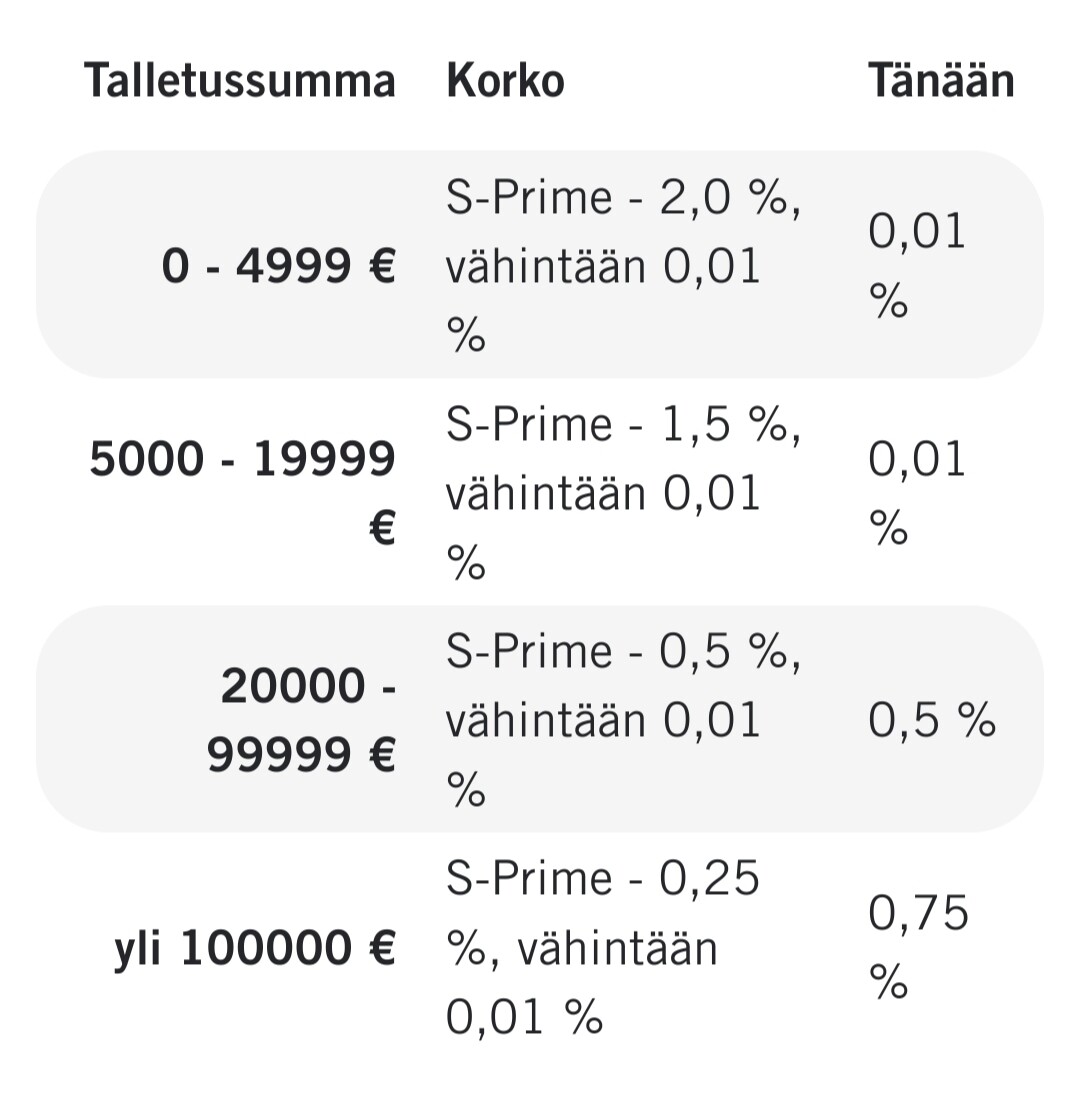Select the 0,5 % rate under Tänään
1076x1096 pixels.
click(932, 720)
